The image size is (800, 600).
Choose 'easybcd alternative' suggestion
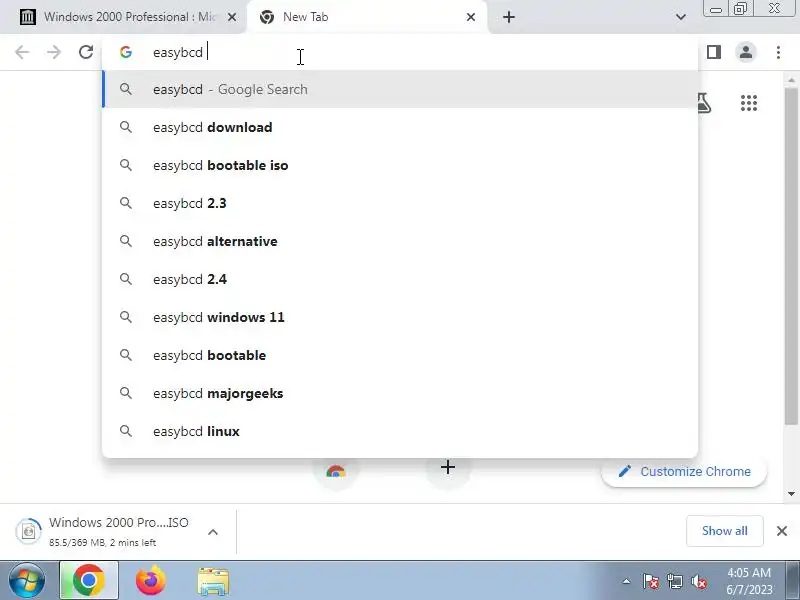coord(400,241)
